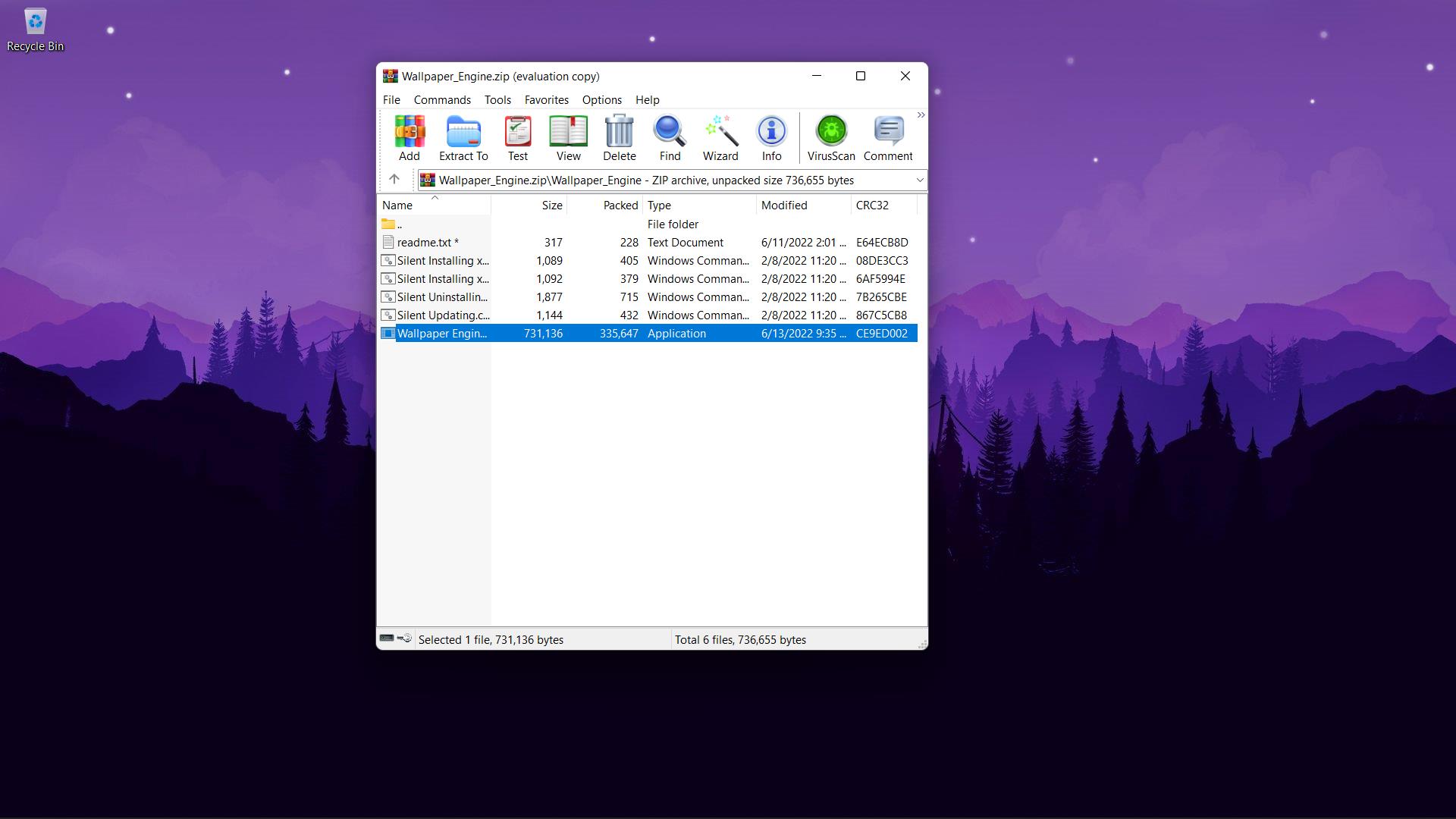Screen dimensions: 1456x819
Task: Open Recycle Bin on desktop
Action: coord(35,30)
